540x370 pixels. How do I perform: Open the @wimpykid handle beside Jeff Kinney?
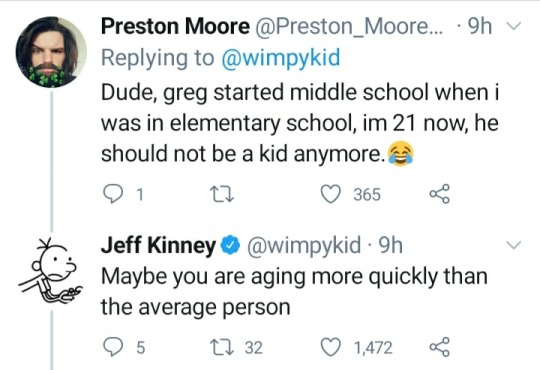coord(302,245)
